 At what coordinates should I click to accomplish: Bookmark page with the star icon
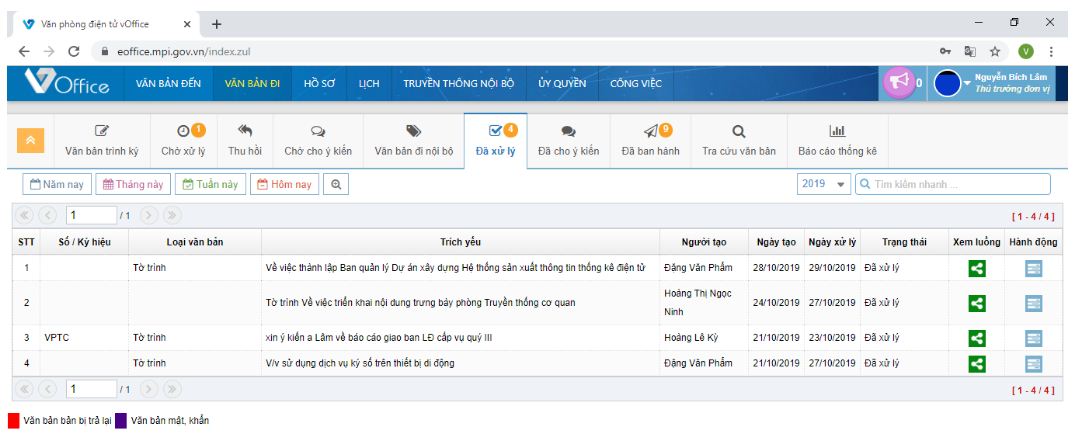point(995,52)
